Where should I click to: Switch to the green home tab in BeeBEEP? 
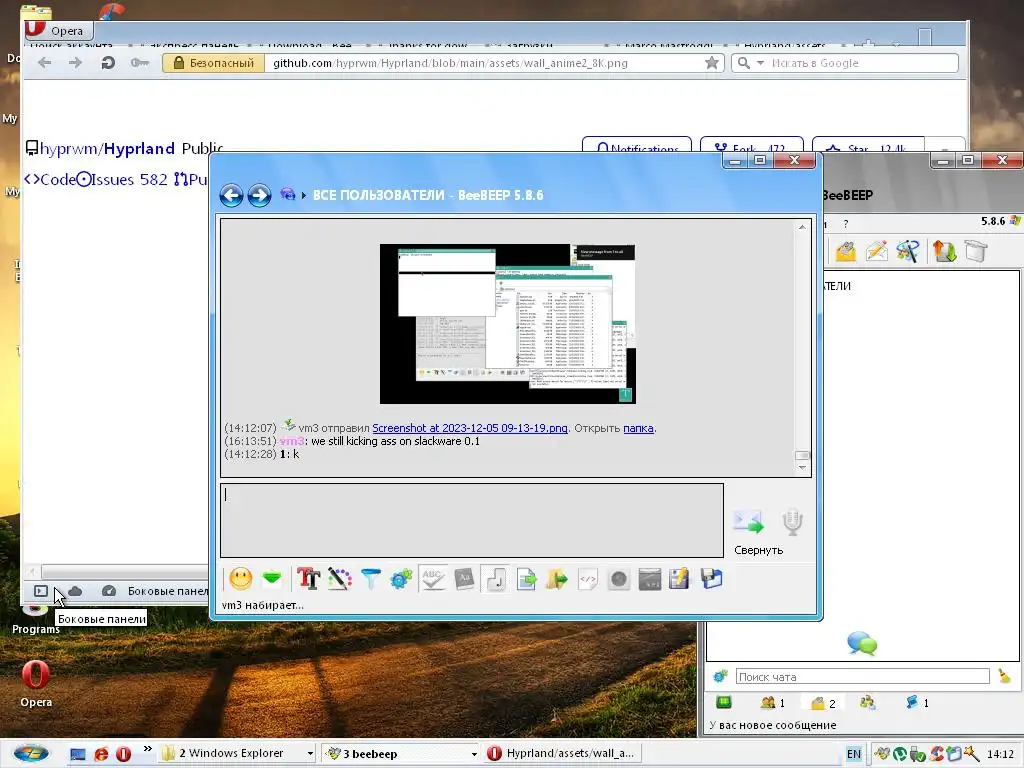pos(724,703)
